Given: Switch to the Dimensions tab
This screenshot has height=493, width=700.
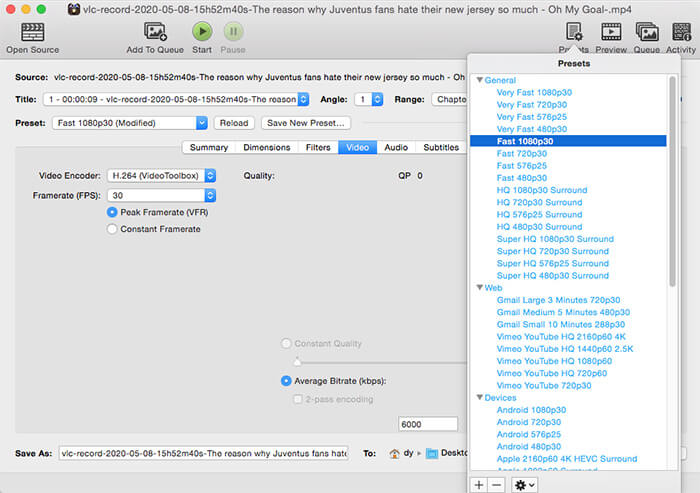Looking at the screenshot, I should 267,147.
